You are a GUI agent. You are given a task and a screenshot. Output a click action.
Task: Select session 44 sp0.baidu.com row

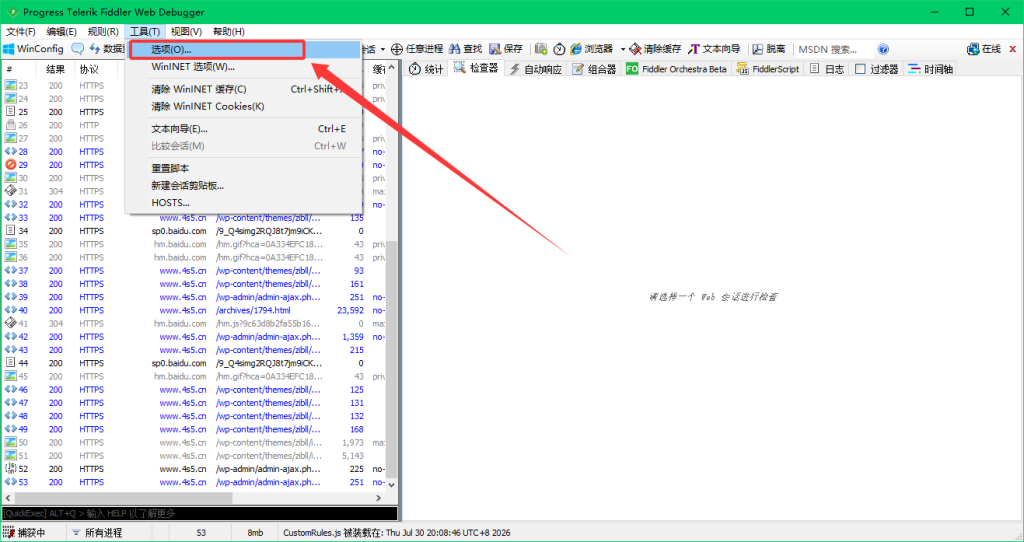pos(194,363)
